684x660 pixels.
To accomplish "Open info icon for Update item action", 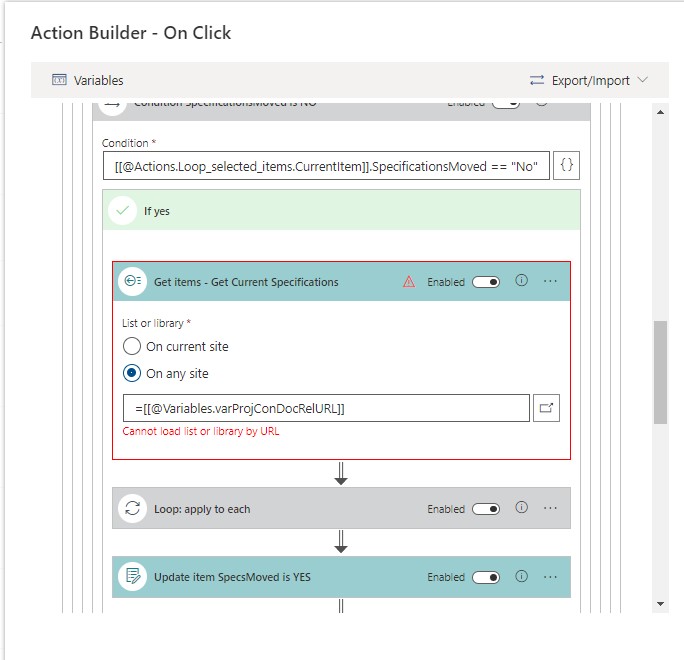I will (x=521, y=577).
